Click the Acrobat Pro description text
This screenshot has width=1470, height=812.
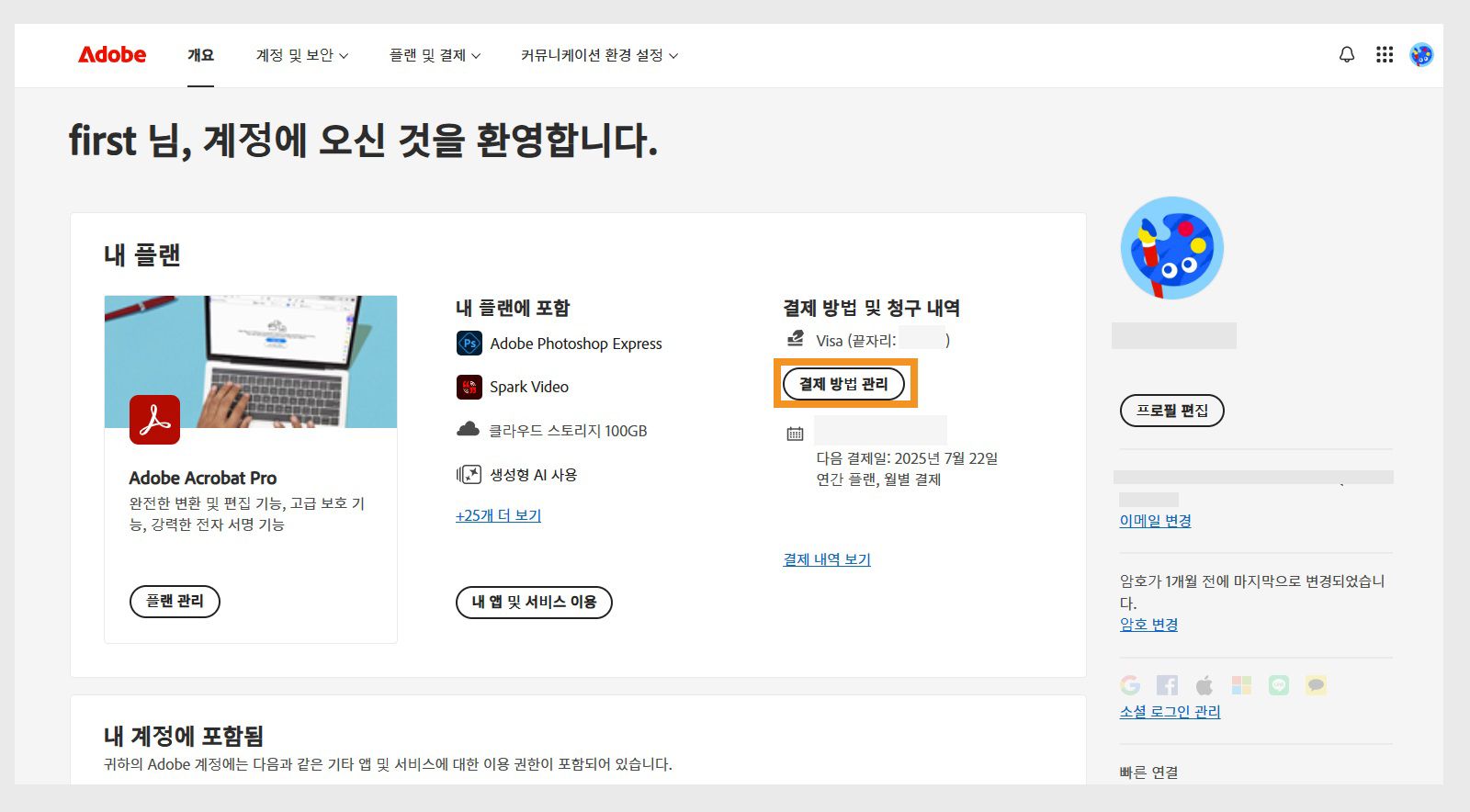[x=247, y=513]
